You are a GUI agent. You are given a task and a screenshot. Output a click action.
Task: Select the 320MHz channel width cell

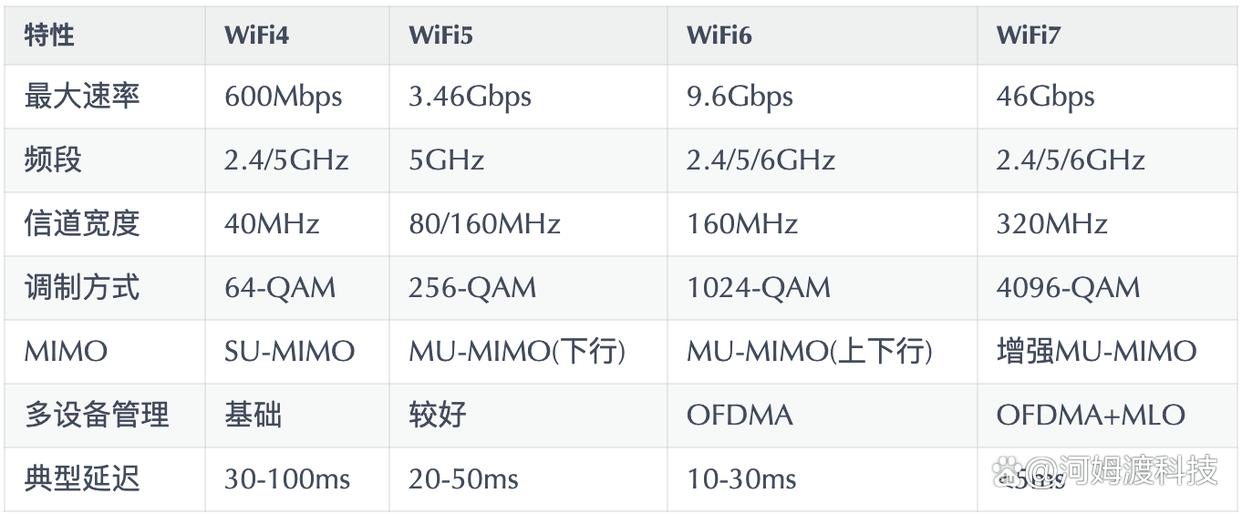(1051, 224)
